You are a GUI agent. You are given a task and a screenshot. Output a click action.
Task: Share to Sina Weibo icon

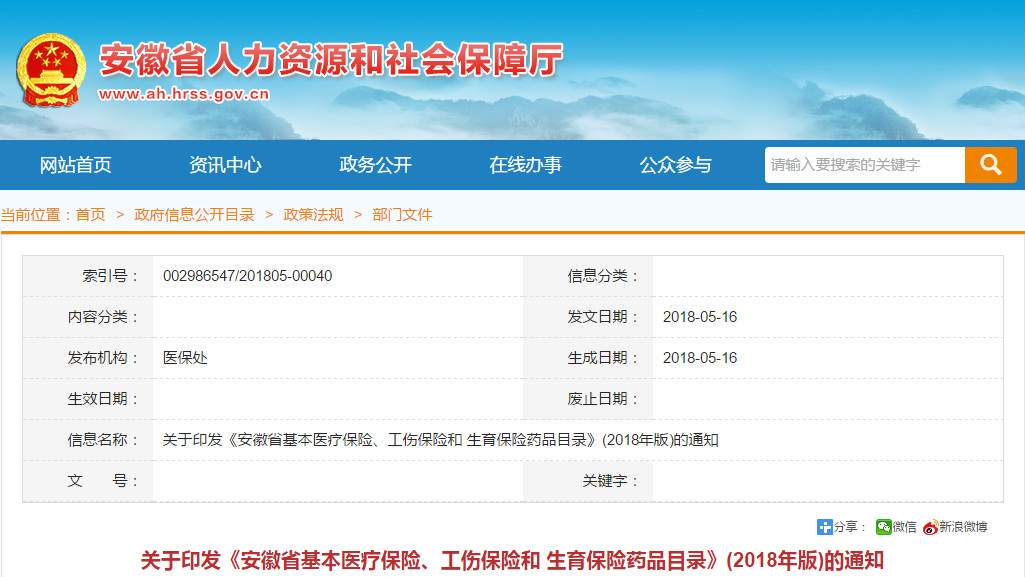point(930,527)
